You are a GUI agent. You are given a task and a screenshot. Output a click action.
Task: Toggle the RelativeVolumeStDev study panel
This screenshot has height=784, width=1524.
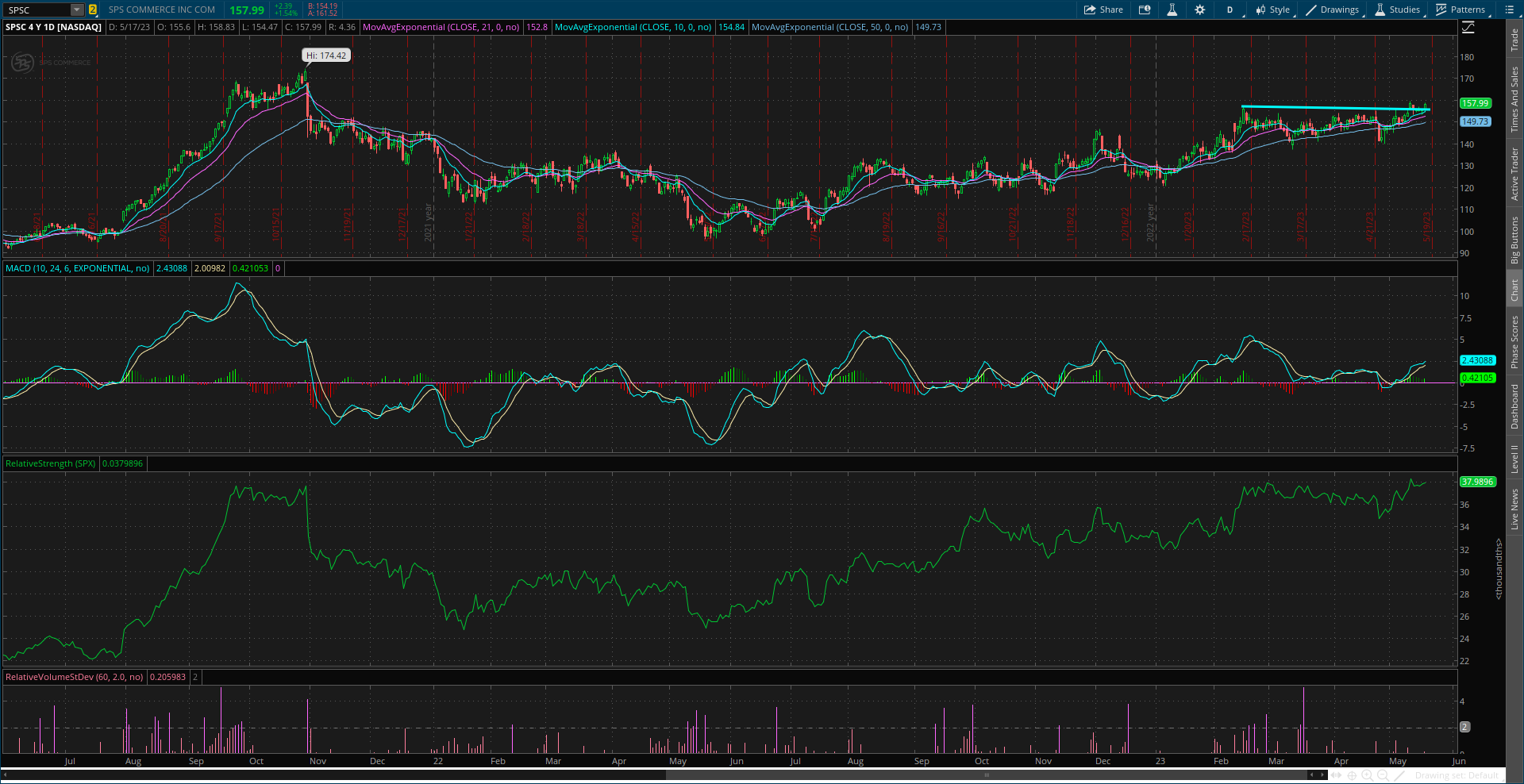(73, 677)
